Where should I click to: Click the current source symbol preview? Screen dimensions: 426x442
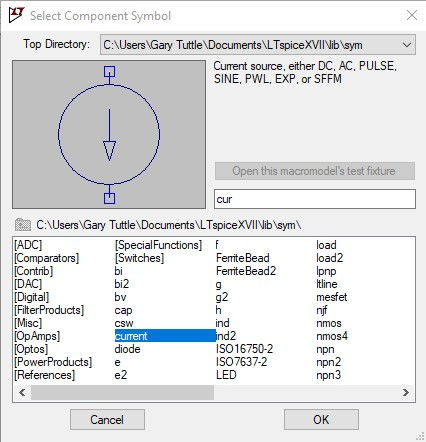109,134
